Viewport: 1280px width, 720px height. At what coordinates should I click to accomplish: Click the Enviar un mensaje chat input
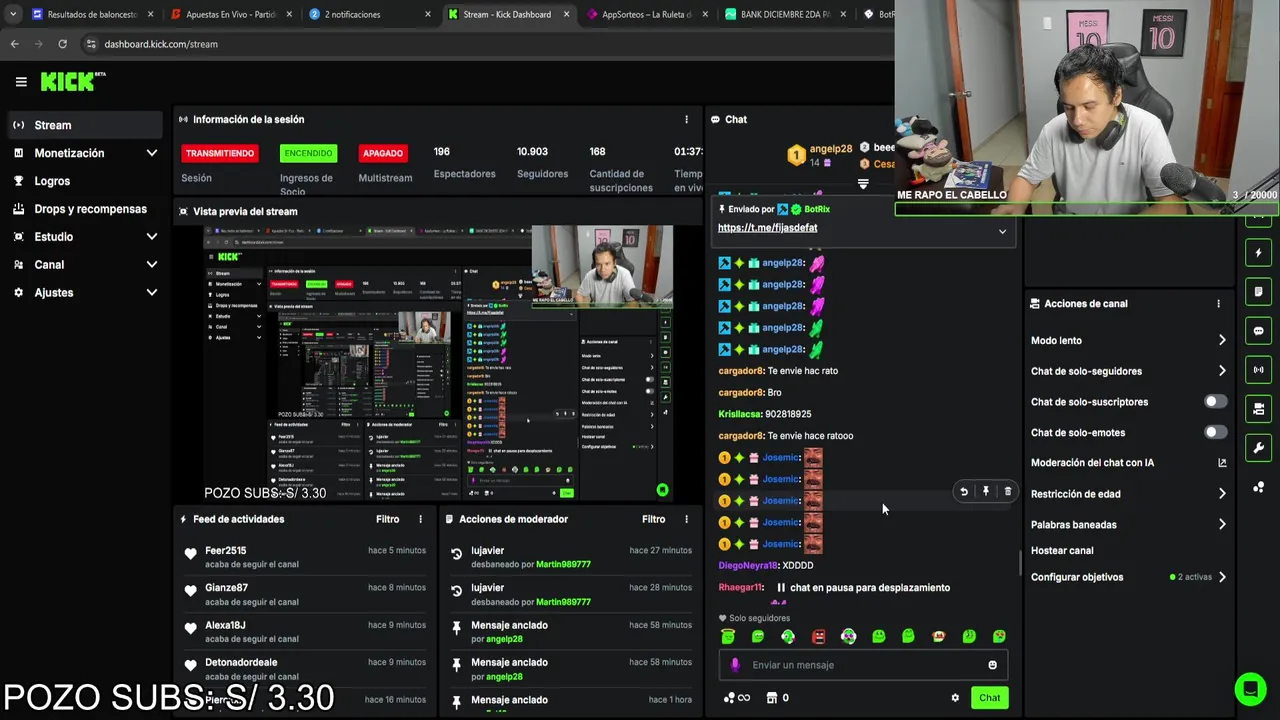click(x=863, y=665)
